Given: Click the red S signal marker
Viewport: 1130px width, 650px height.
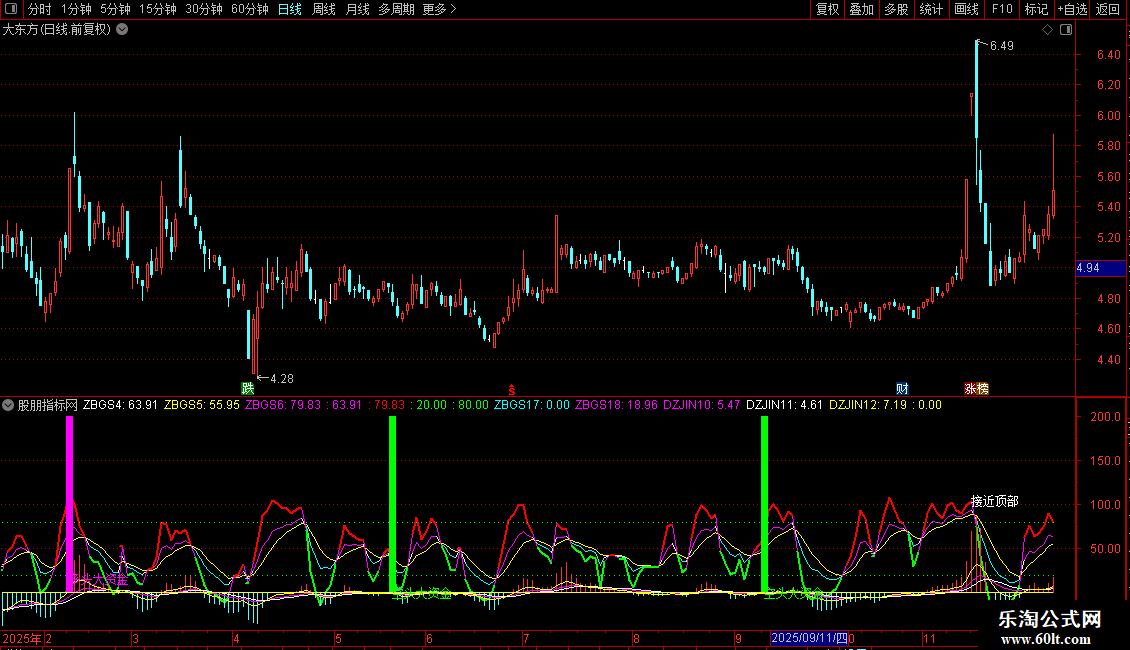Looking at the screenshot, I should pyautogui.click(x=512, y=389).
